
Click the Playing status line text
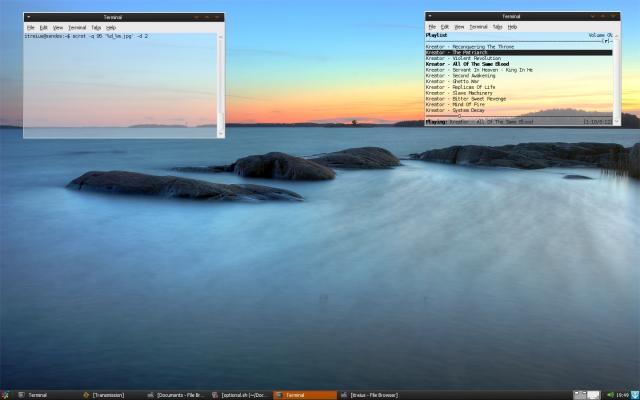click(480, 122)
